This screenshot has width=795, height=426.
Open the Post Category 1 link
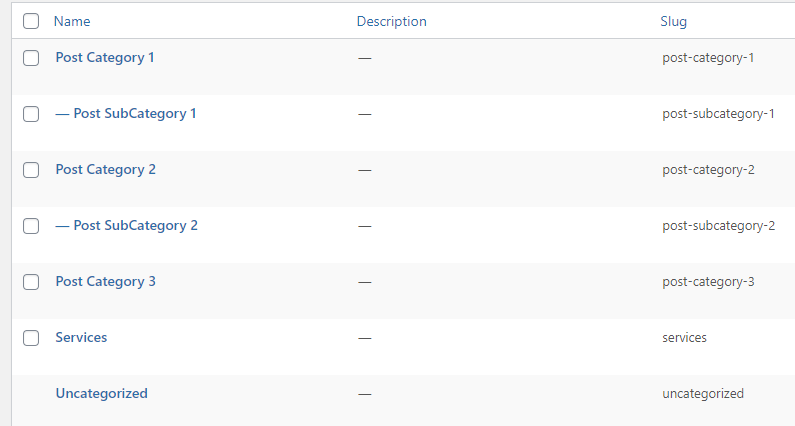[x=105, y=58]
